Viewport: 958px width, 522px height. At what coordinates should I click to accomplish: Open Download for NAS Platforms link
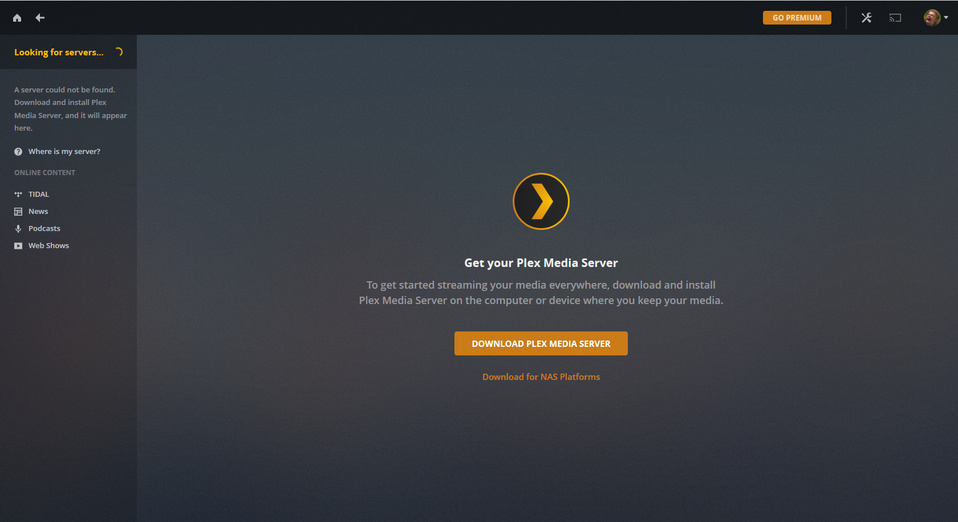(541, 377)
